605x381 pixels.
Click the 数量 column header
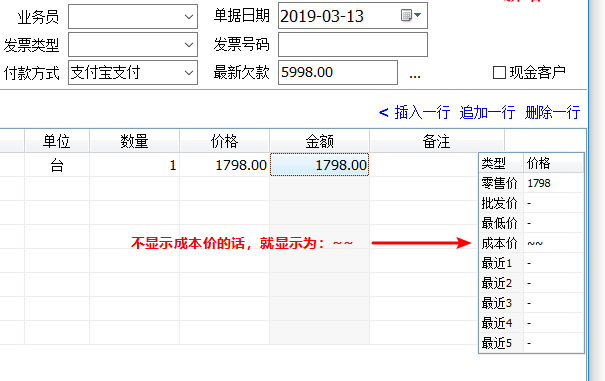pyautogui.click(x=134, y=141)
